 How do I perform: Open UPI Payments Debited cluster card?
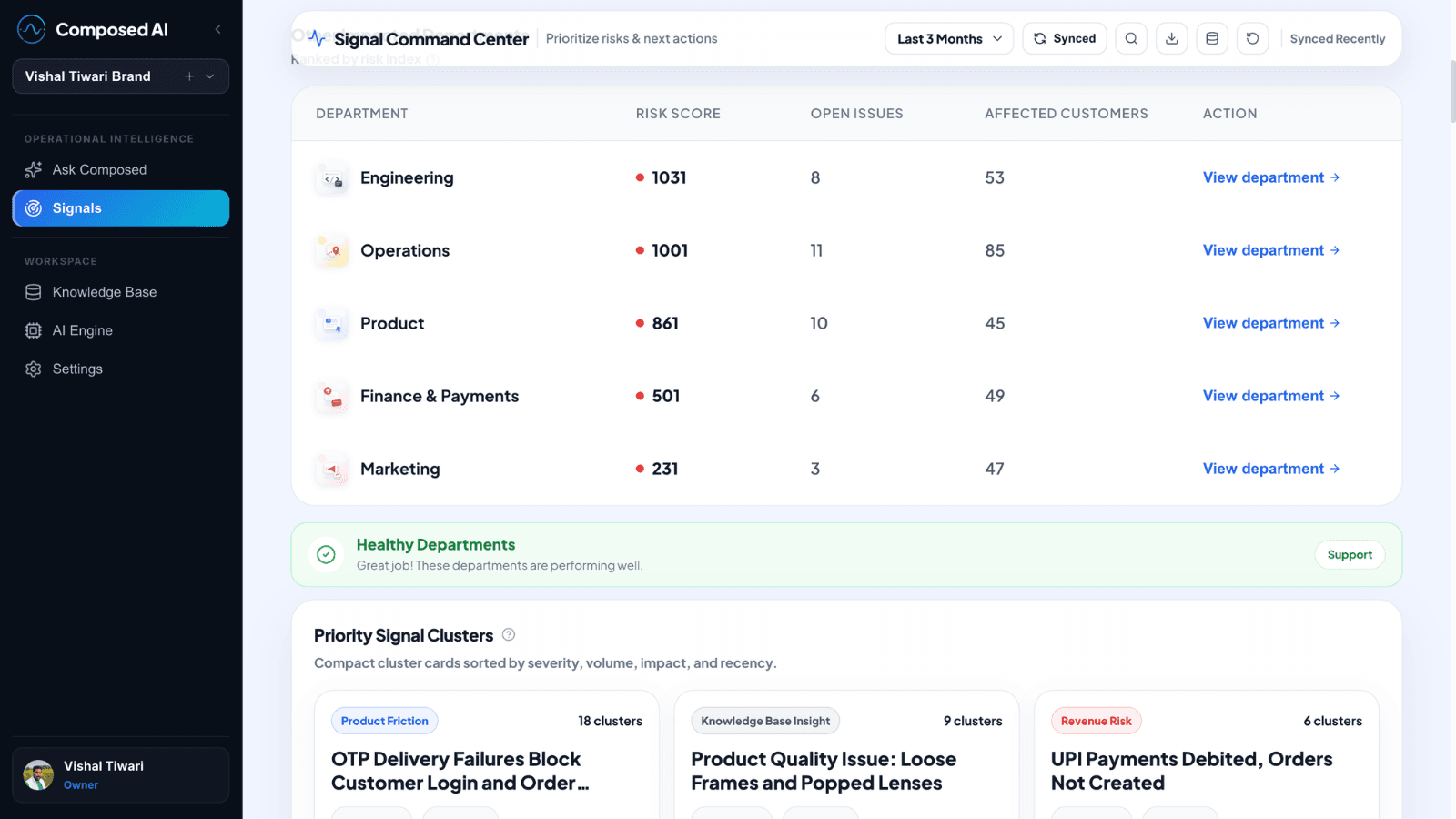tap(1207, 754)
